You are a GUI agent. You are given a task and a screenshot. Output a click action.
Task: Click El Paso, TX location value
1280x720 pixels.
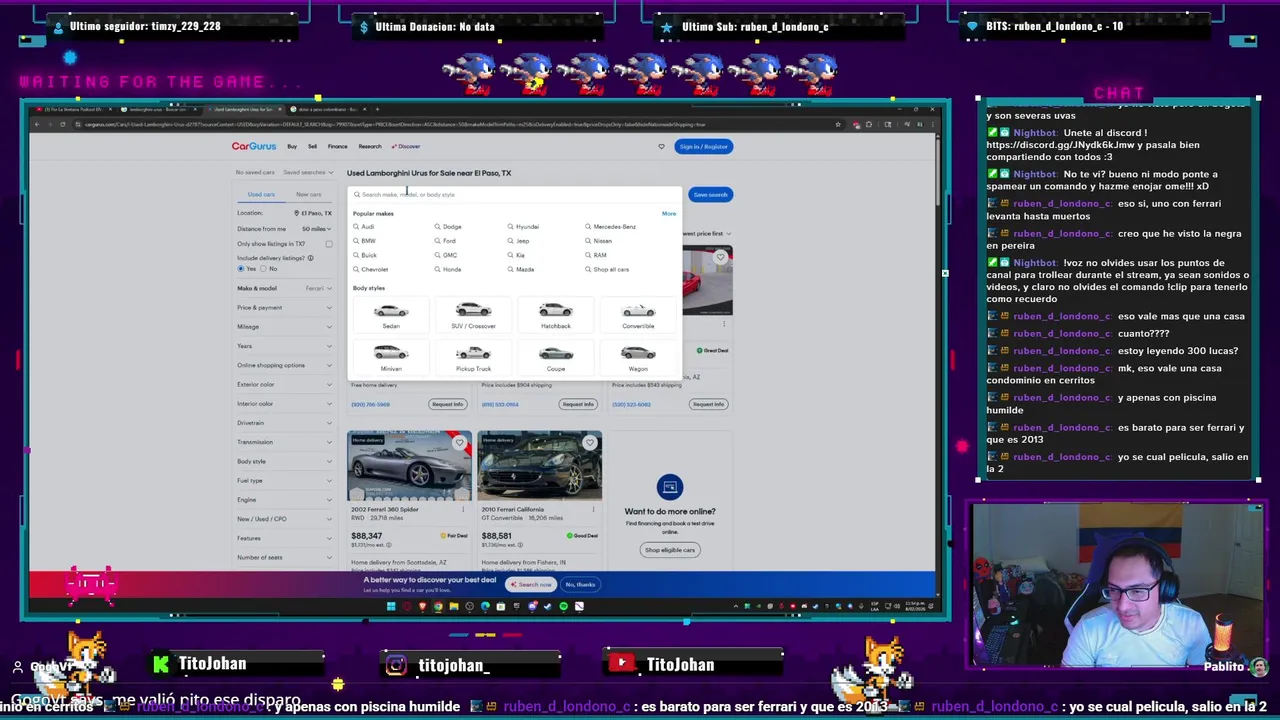(x=314, y=213)
